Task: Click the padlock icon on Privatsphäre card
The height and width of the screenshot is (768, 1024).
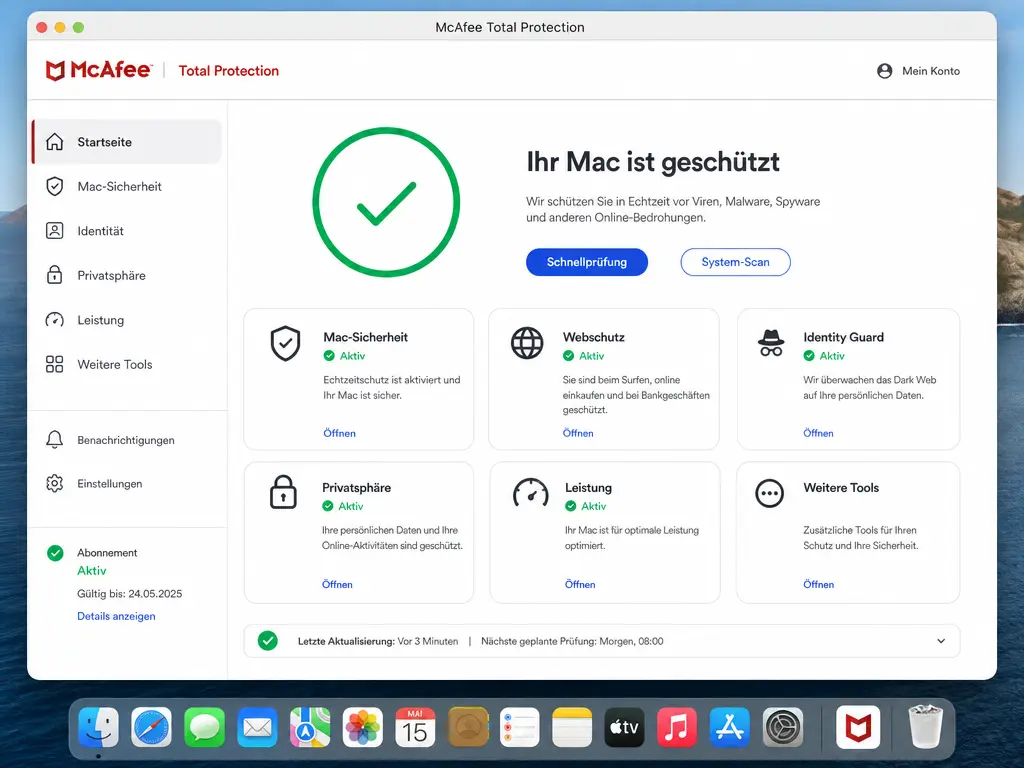Action: [283, 492]
